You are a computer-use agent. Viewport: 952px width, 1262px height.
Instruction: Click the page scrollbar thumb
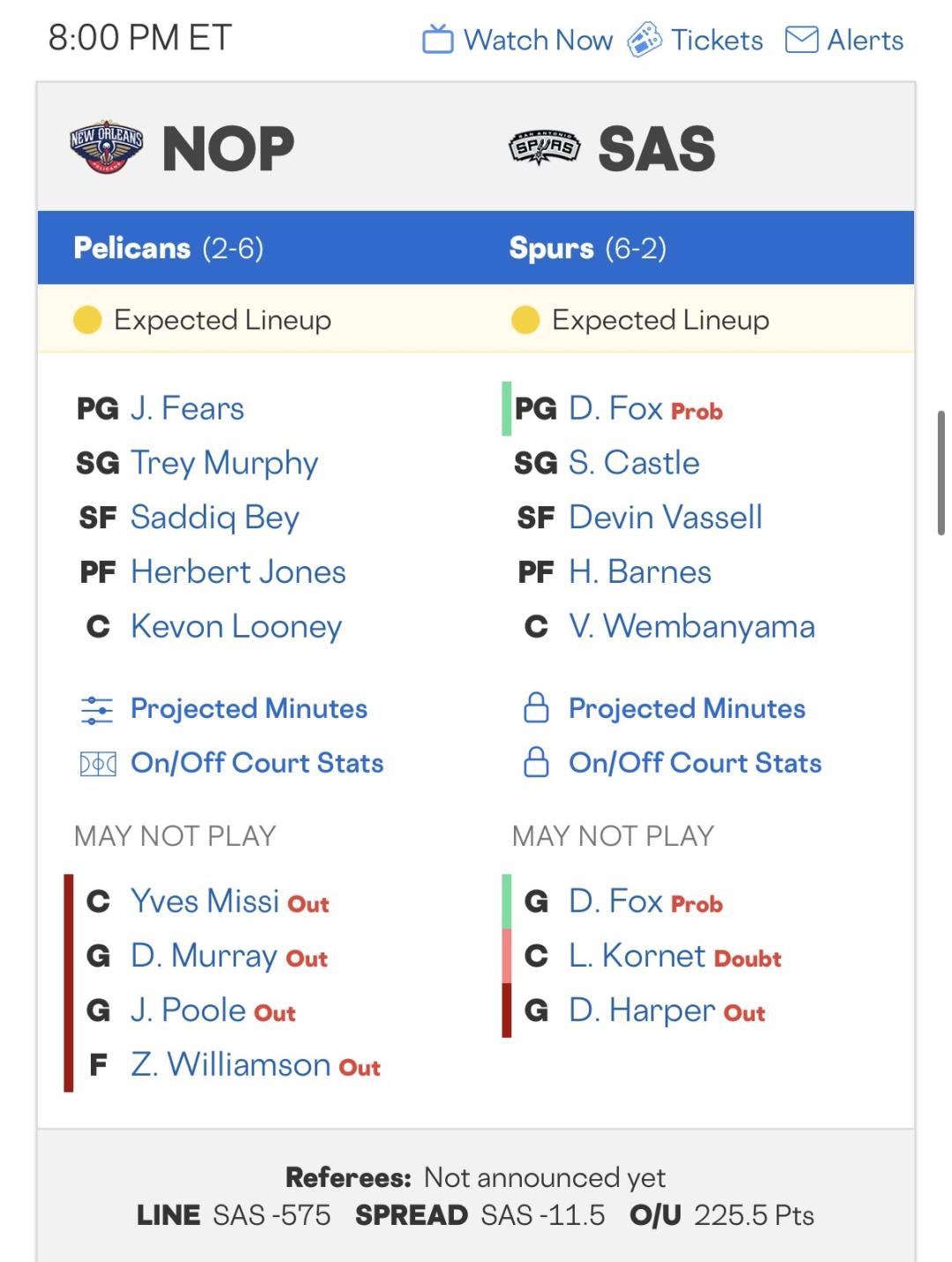pos(941,473)
